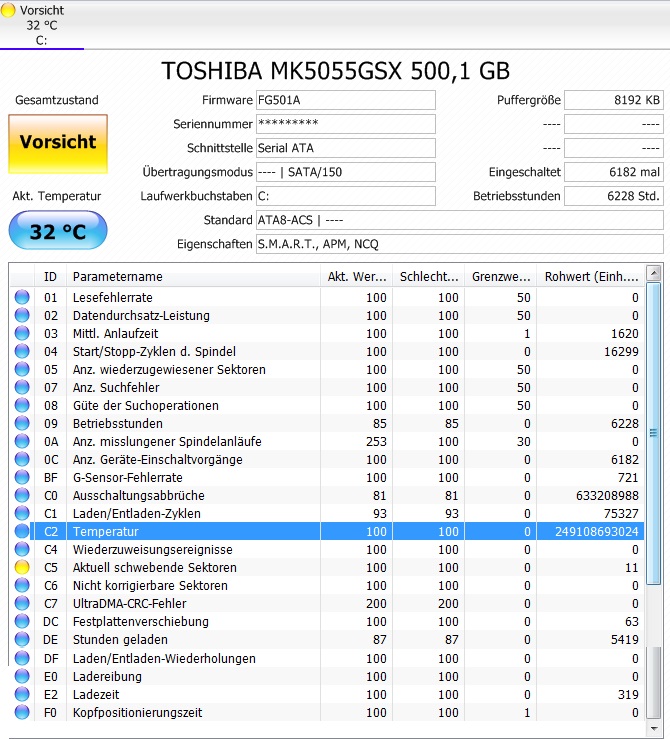Click the status icon for Wiederzuweisungsereignisse
Screen dimensions: 670x739
click(x=22, y=550)
